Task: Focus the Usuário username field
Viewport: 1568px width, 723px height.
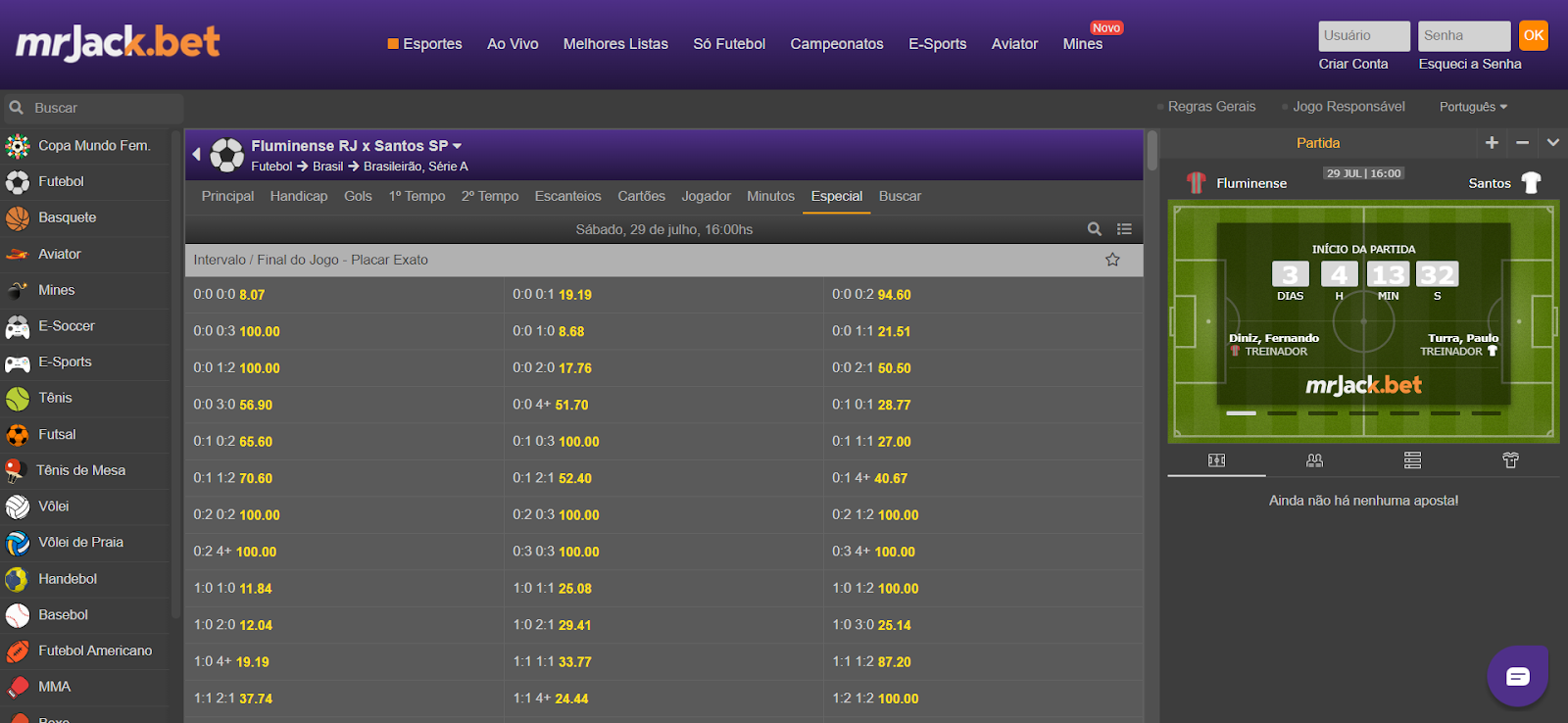Action: (1364, 36)
